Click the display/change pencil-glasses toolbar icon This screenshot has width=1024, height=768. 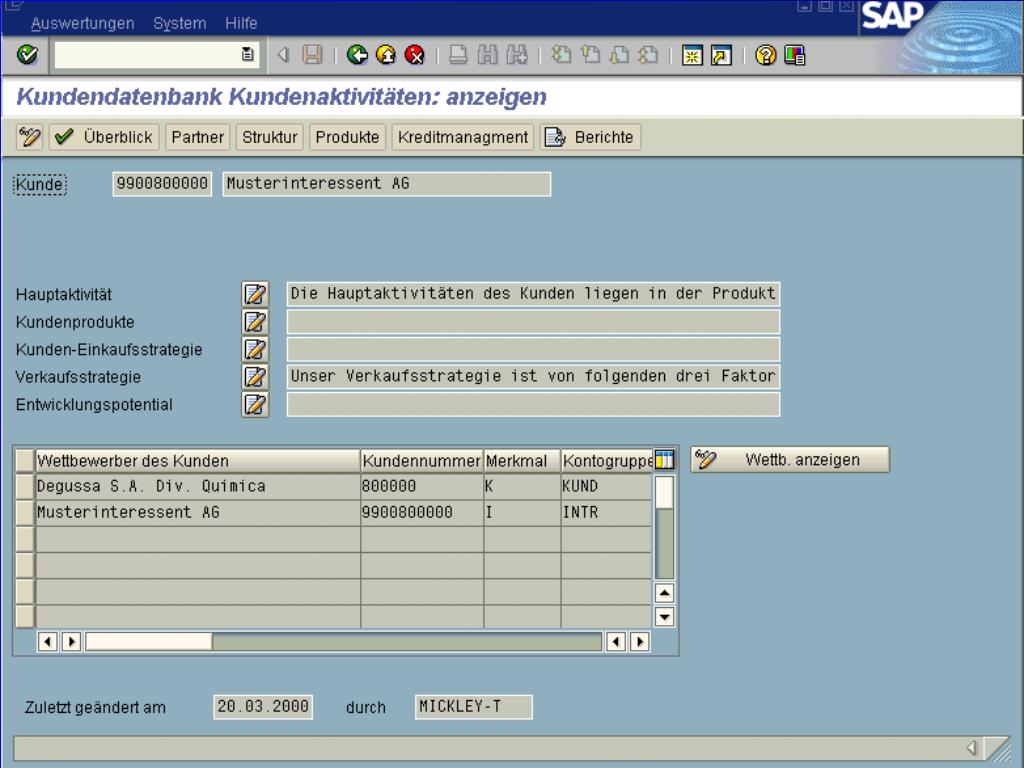pyautogui.click(x=29, y=137)
